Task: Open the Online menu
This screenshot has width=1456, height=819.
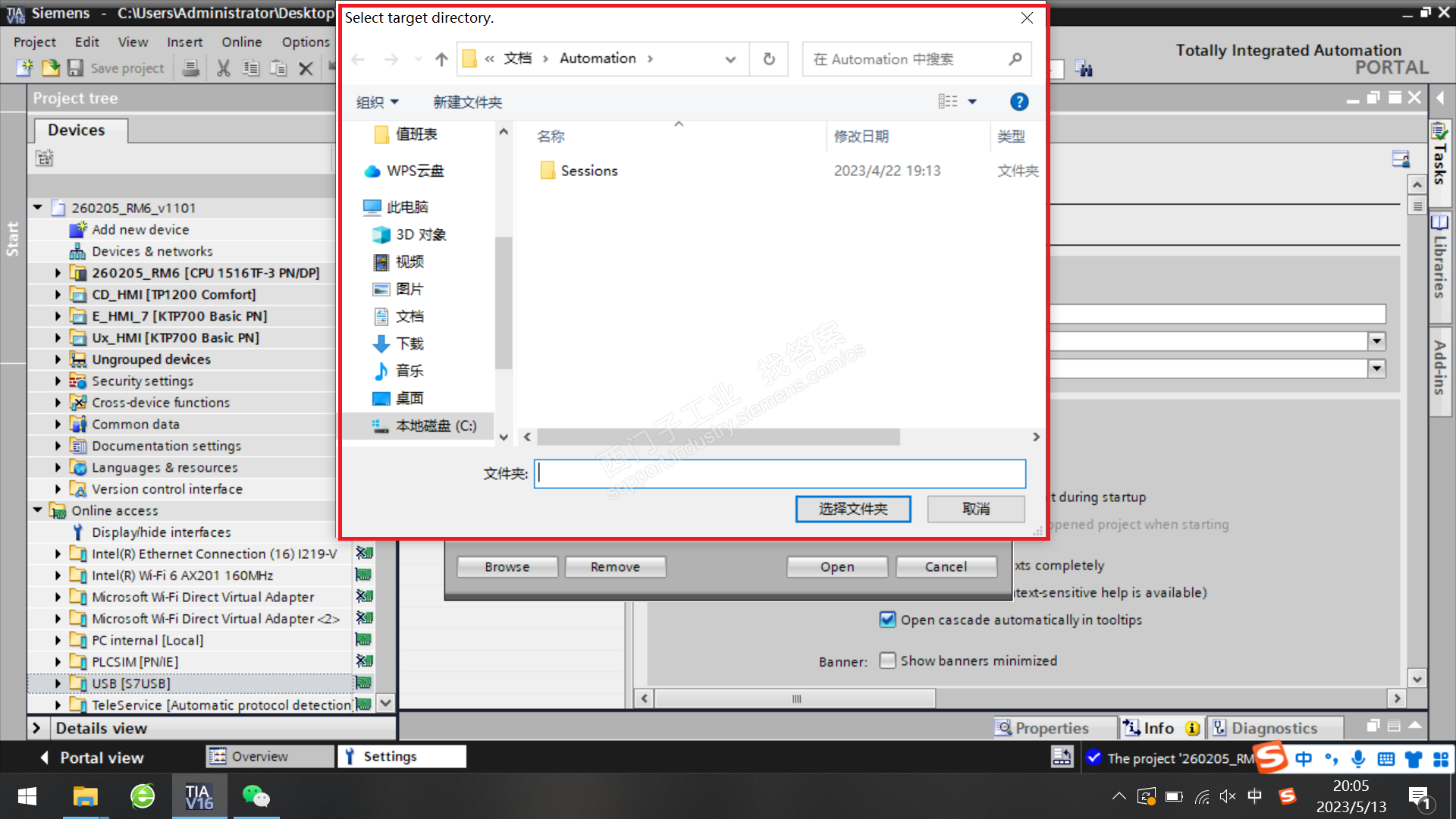Action: pos(241,42)
